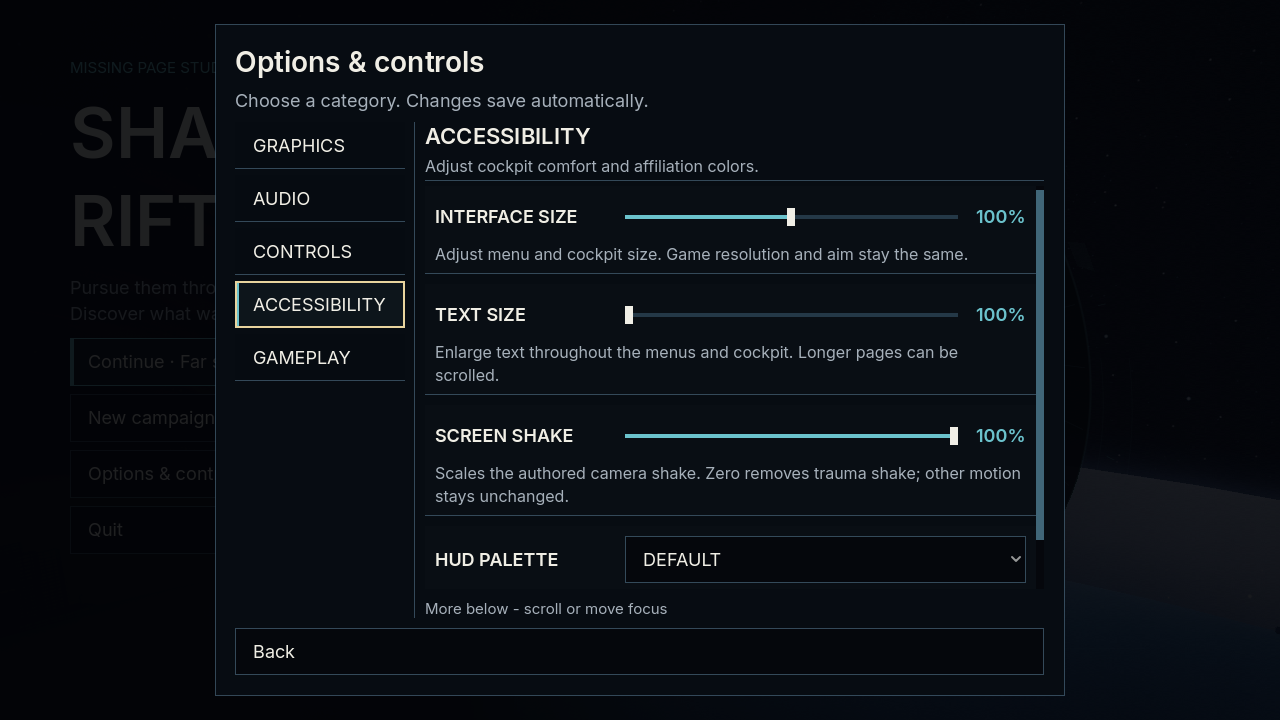Click the Interface Size 100% value label

[x=1000, y=217]
